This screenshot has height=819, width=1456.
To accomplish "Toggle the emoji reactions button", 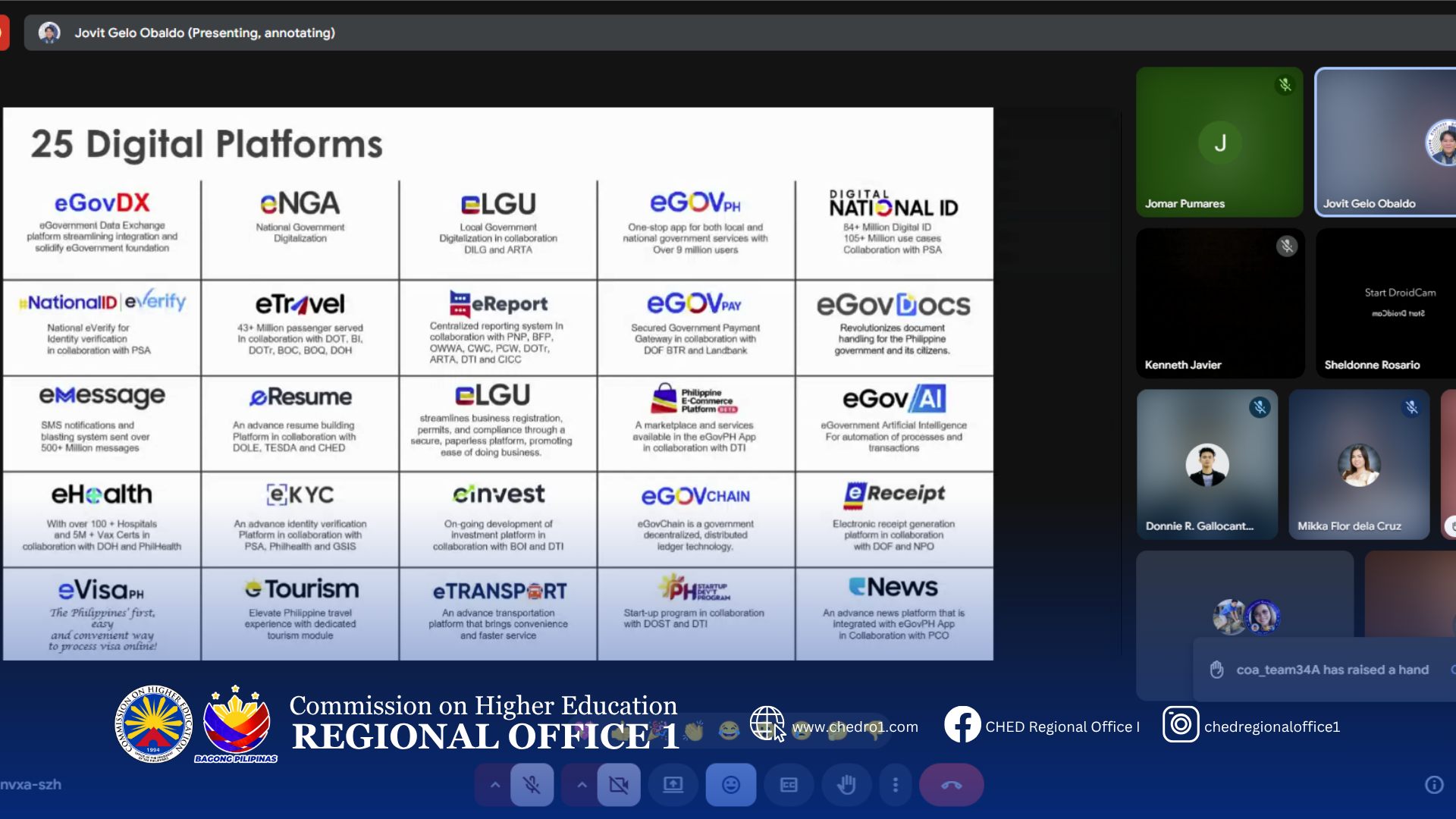I will 730,785.
